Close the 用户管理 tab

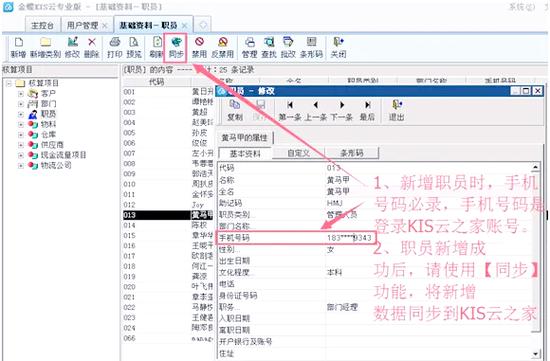click(104, 26)
